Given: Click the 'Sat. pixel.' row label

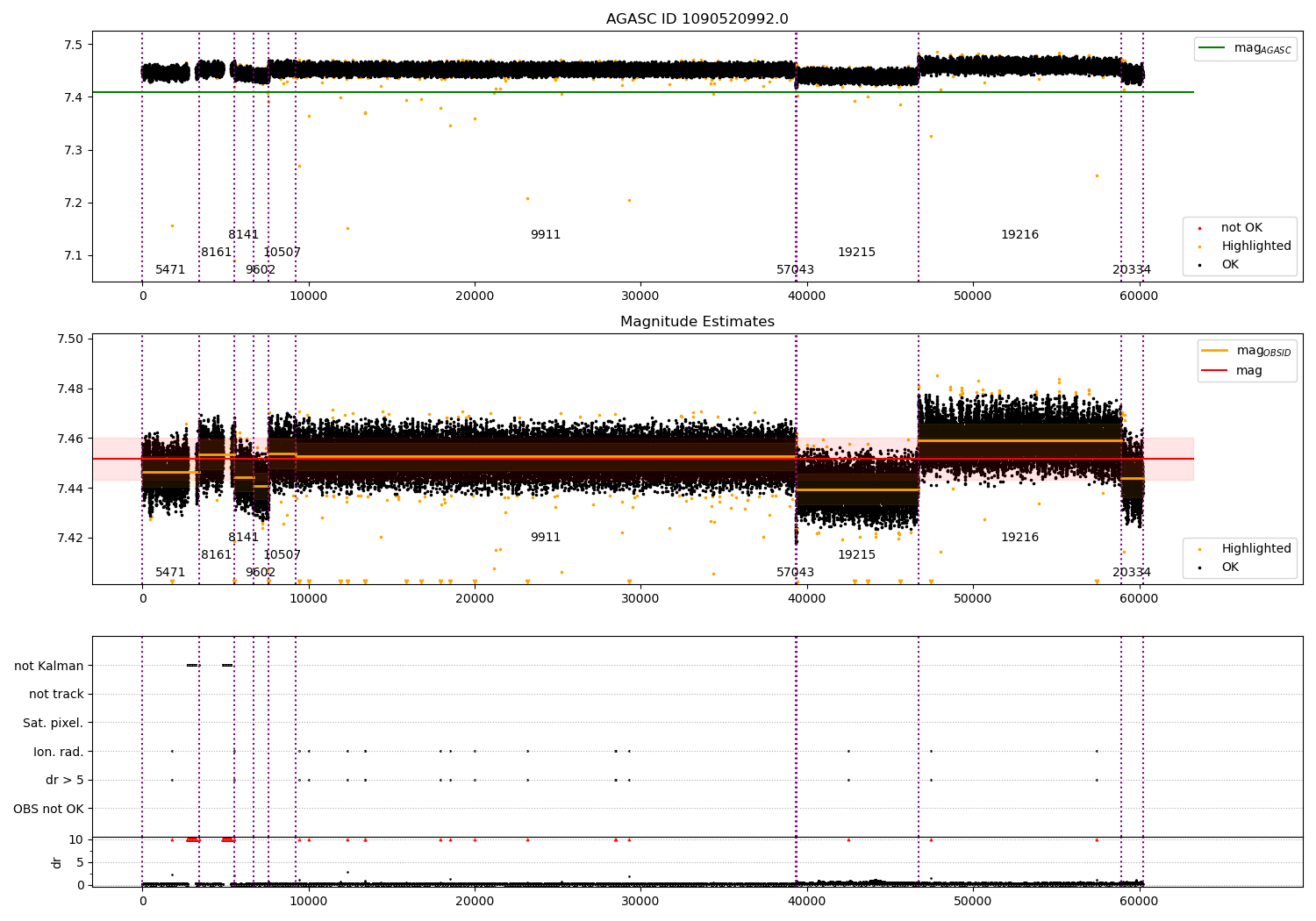Looking at the screenshot, I should (53, 724).
